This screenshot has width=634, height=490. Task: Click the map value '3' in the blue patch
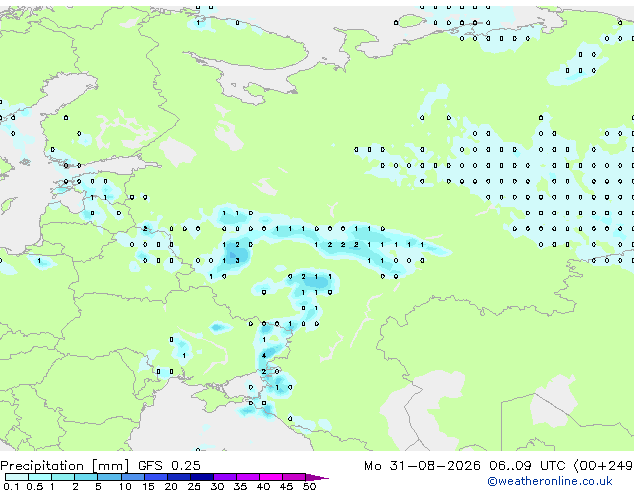(x=237, y=260)
